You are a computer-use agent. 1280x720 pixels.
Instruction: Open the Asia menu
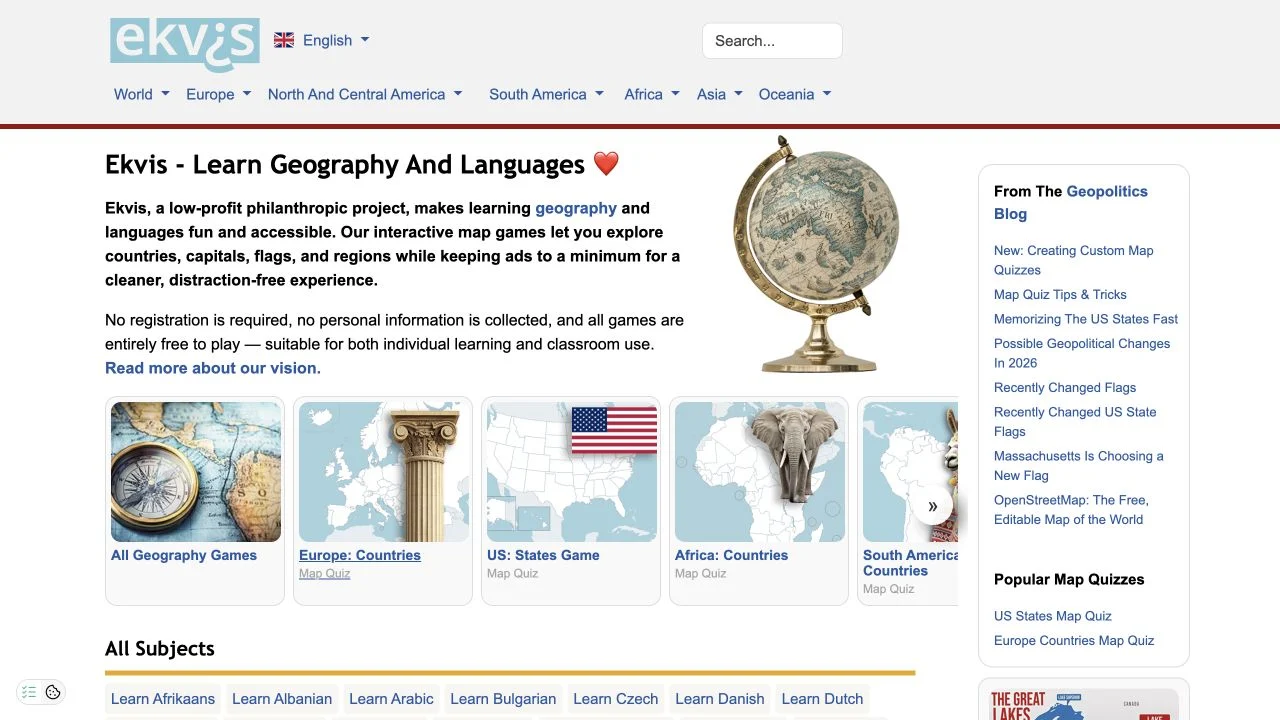point(720,94)
